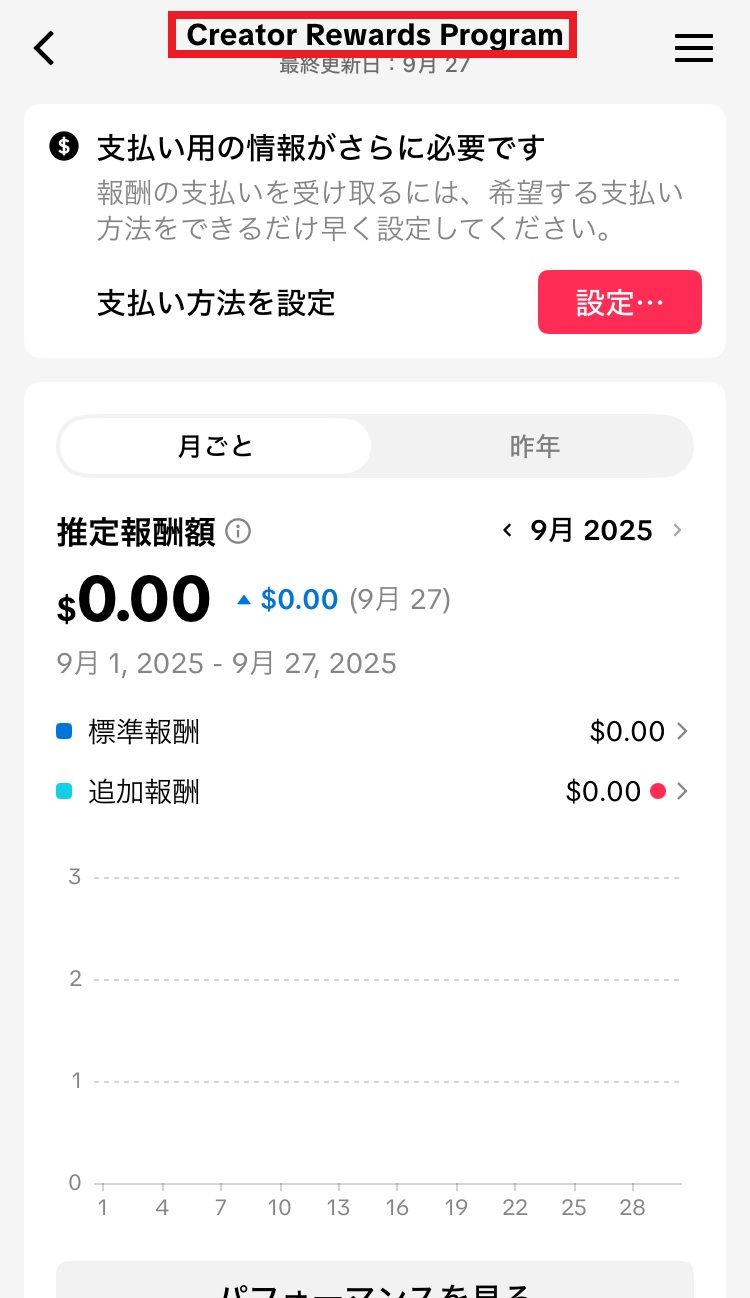The image size is (750, 1298).
Task: Click the chart's day 13 axis label
Action: tap(338, 1208)
